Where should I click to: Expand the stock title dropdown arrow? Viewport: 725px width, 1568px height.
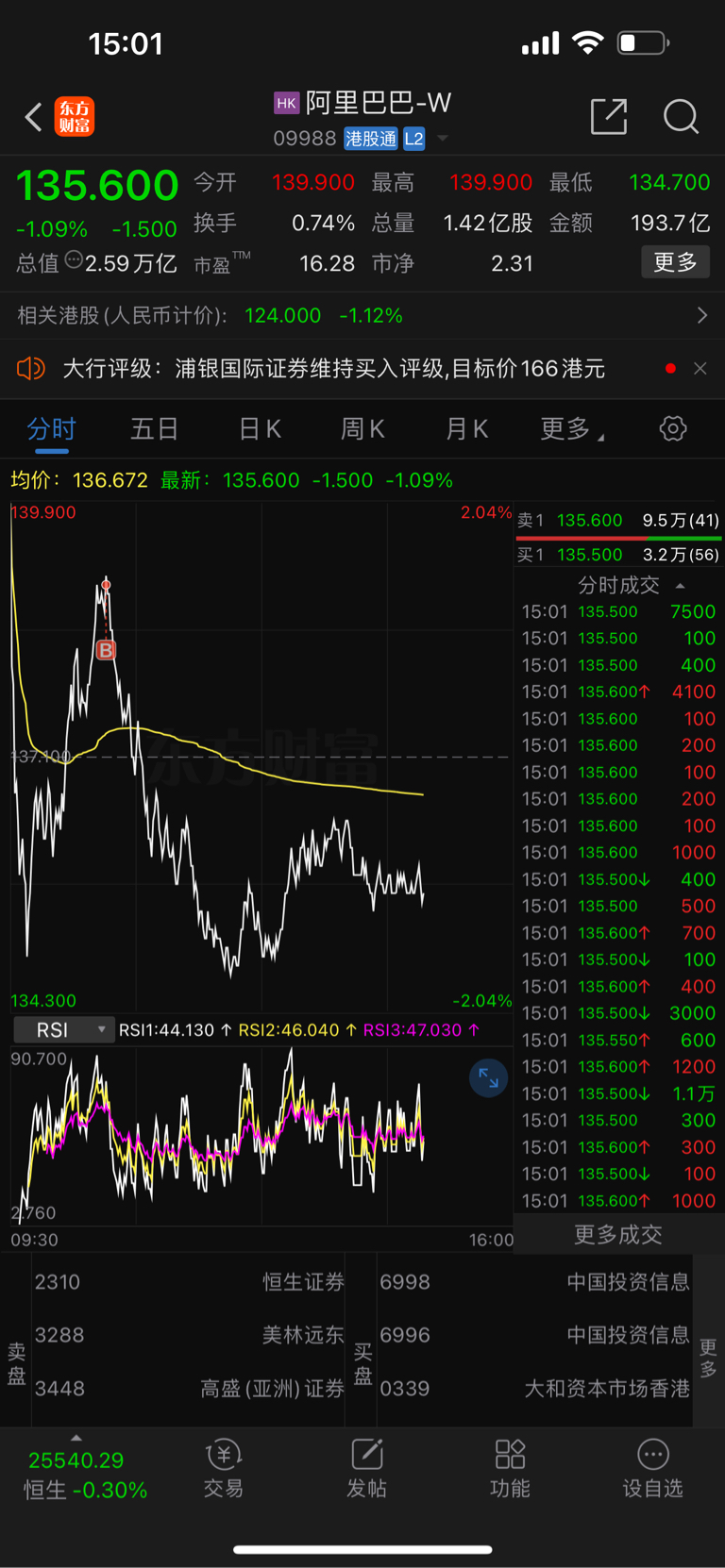tap(443, 139)
